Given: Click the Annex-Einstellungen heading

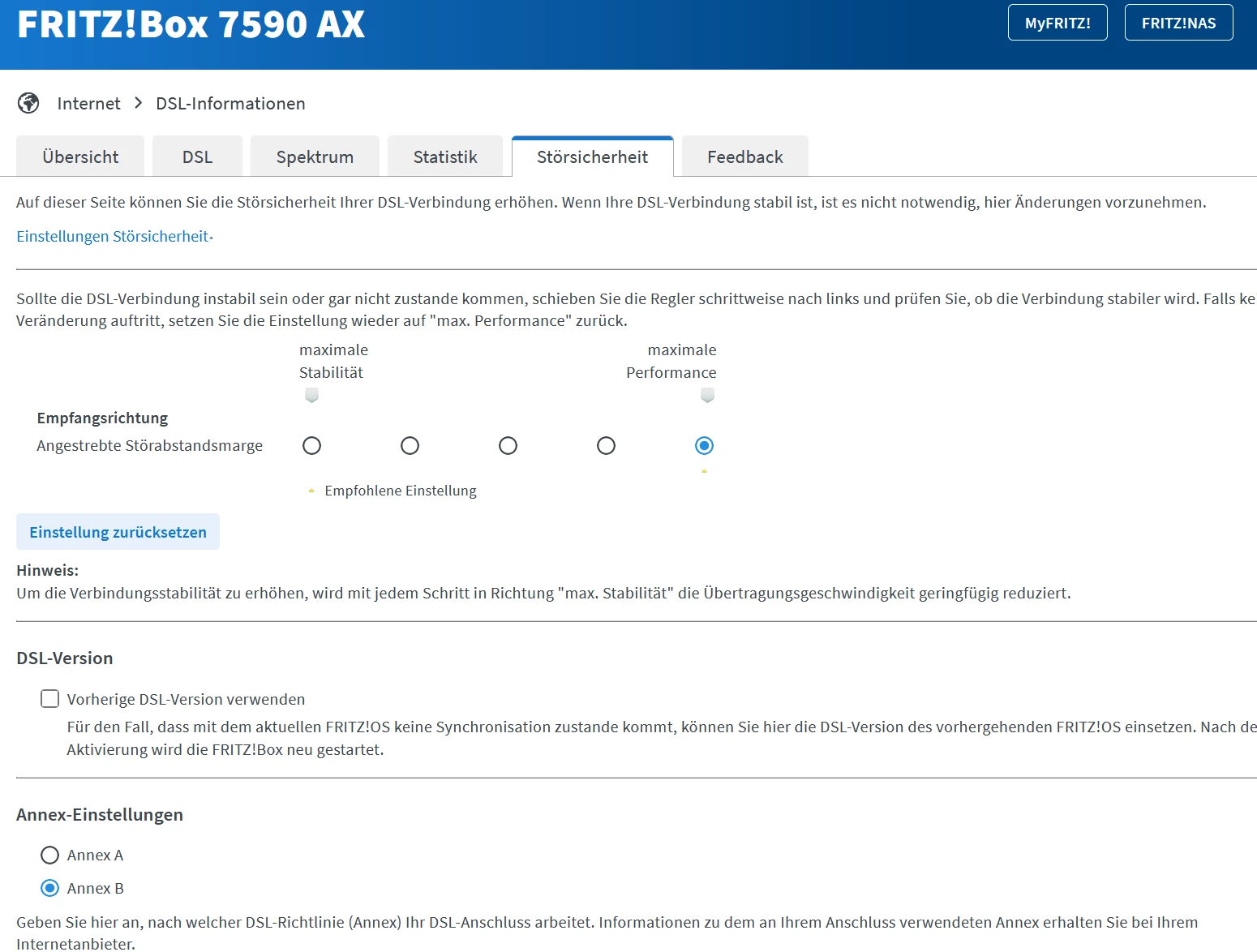Looking at the screenshot, I should click(100, 814).
